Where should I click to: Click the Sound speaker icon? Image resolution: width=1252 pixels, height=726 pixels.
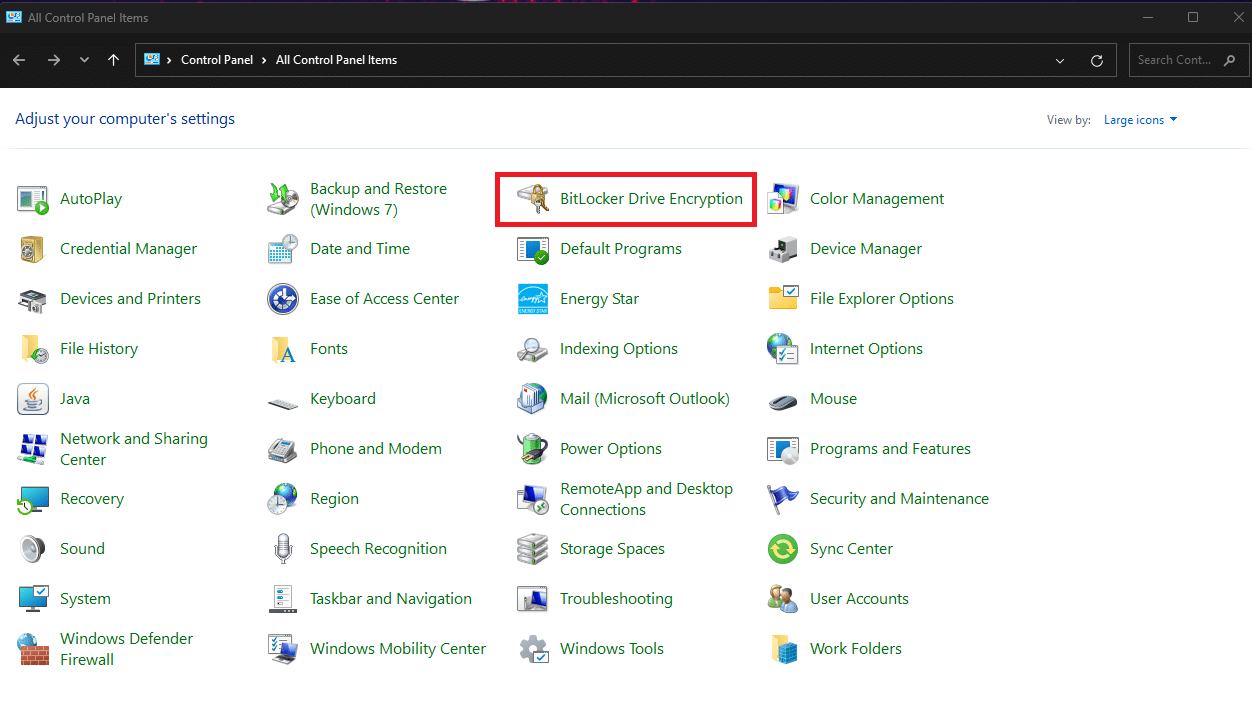[x=33, y=549]
